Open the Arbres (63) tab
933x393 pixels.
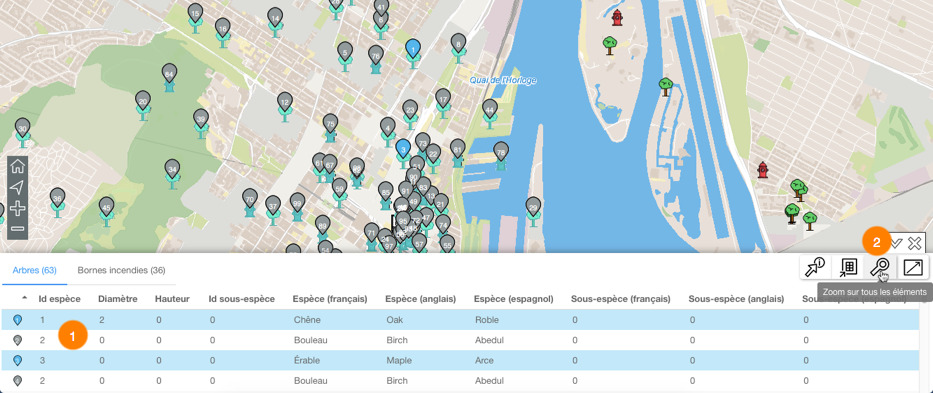pos(35,270)
